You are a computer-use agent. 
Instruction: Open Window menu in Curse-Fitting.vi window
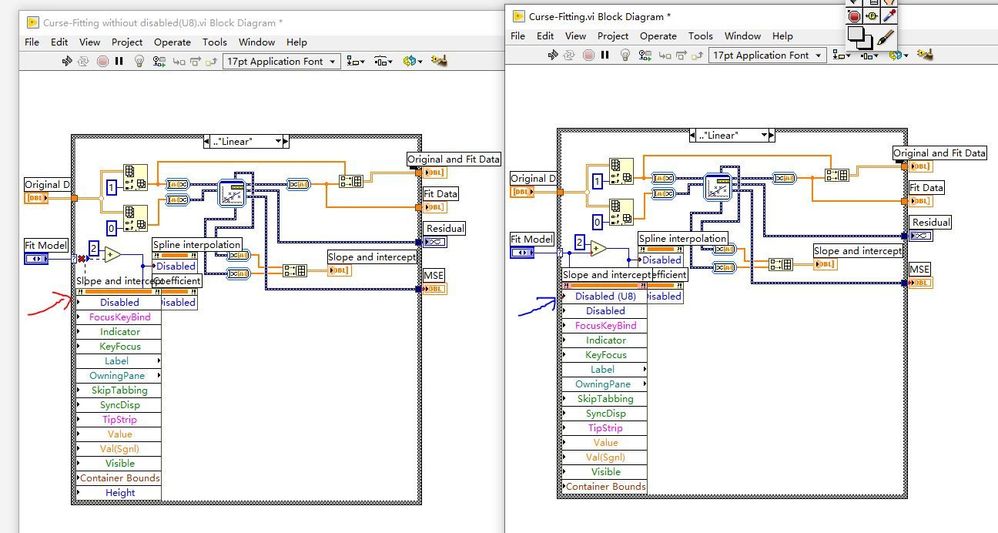pyautogui.click(x=743, y=36)
